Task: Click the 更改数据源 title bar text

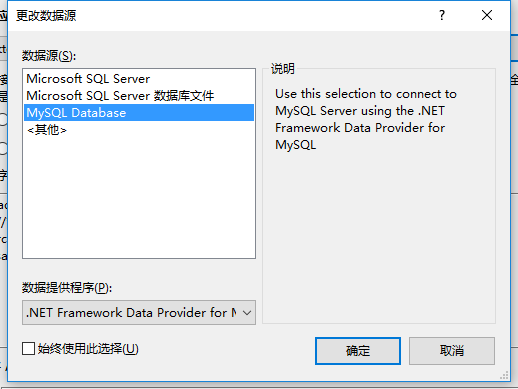Action: coord(46,15)
